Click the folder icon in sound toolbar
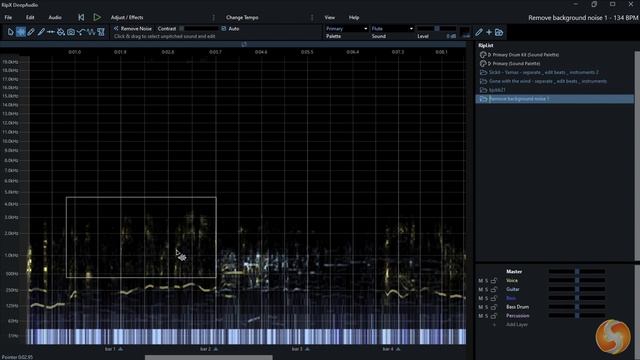 coord(499,32)
